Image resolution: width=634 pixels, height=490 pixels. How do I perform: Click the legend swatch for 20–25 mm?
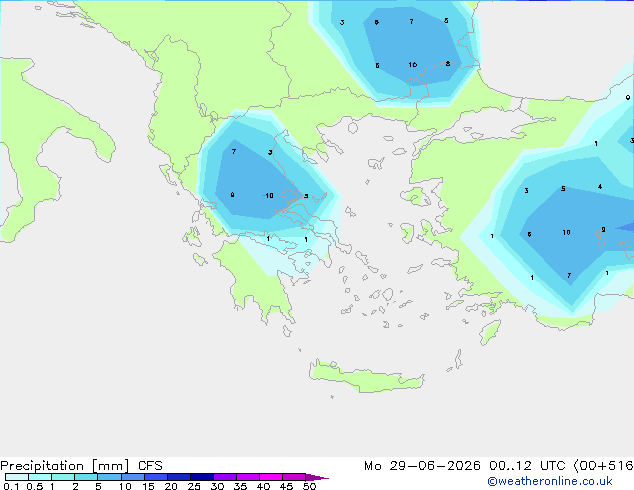click(x=178, y=477)
